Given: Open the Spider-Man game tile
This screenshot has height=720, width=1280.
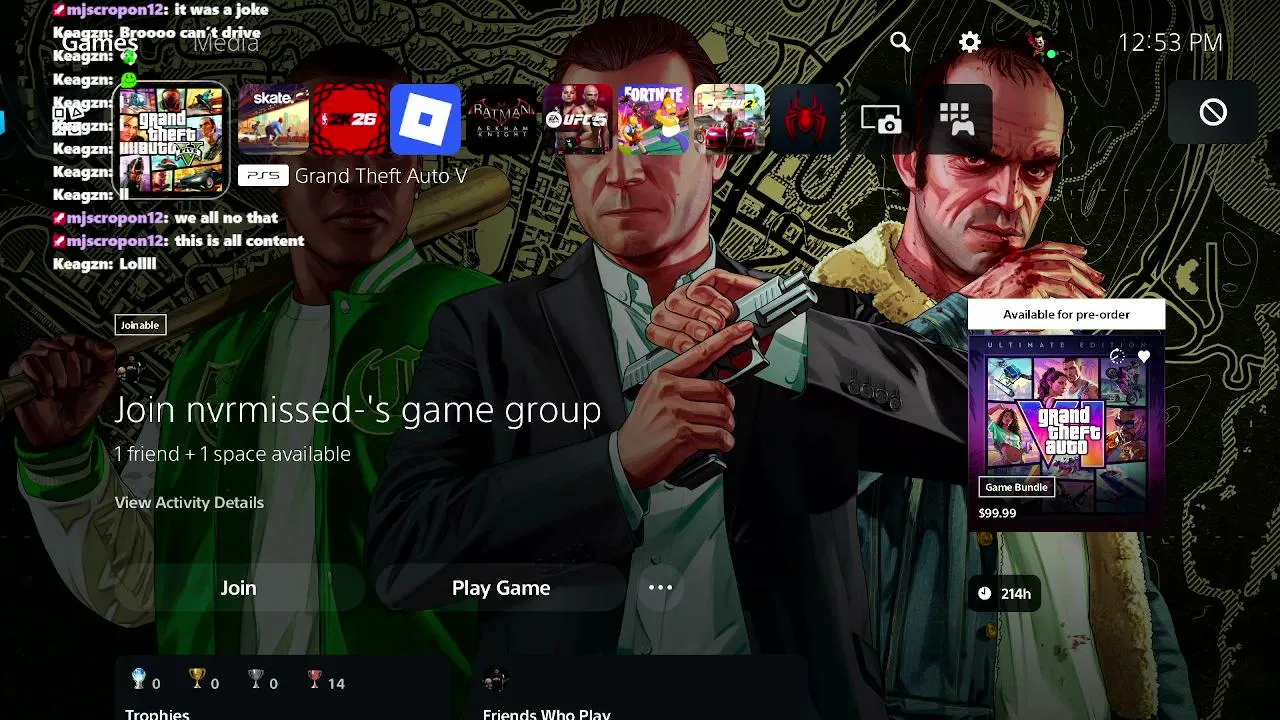Looking at the screenshot, I should click(805, 120).
